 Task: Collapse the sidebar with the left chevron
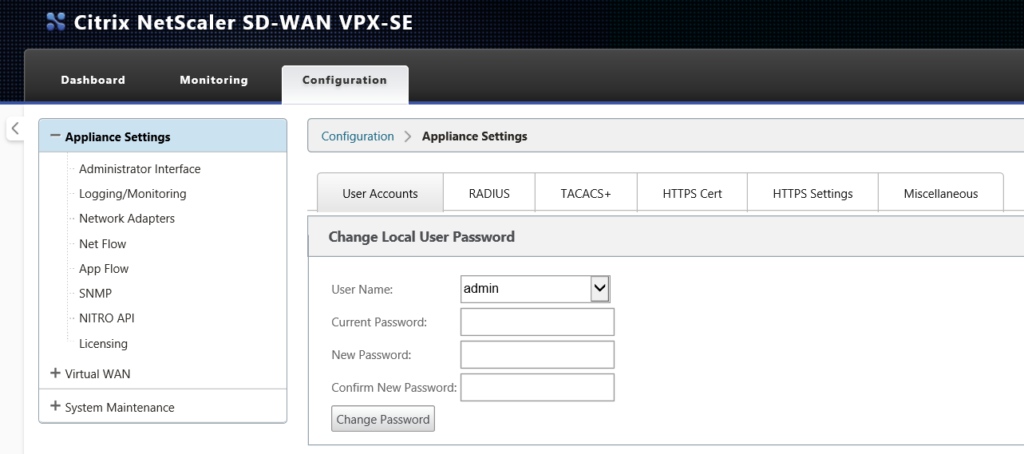16,129
